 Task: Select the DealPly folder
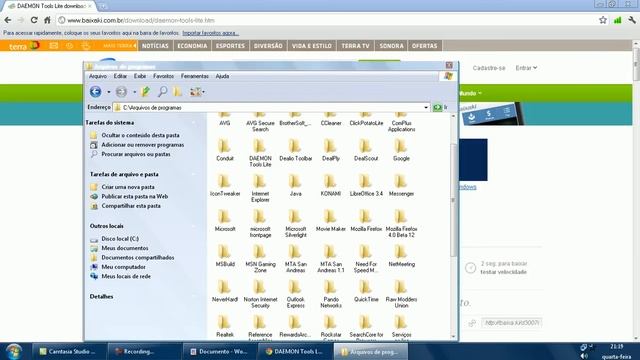click(331, 150)
